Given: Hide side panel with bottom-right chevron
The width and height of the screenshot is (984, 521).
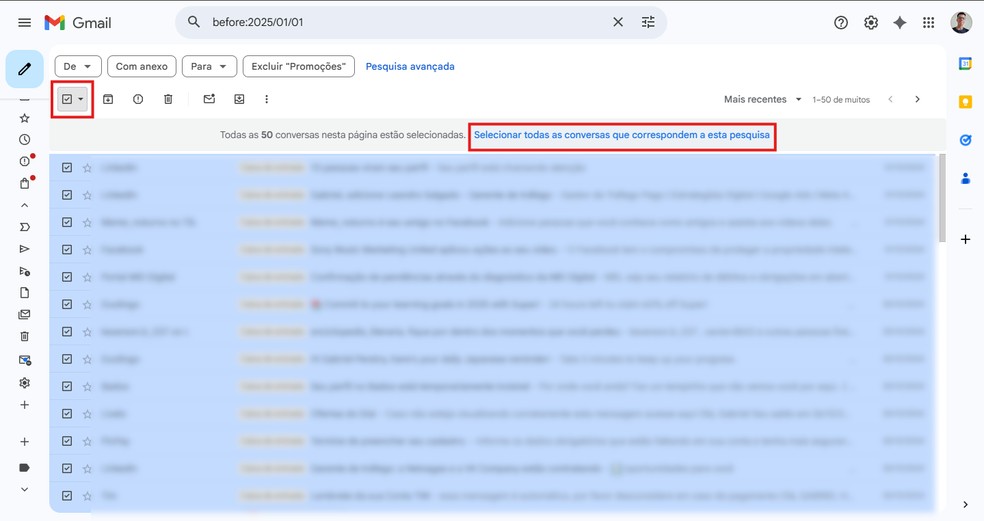Looking at the screenshot, I should [x=965, y=505].
